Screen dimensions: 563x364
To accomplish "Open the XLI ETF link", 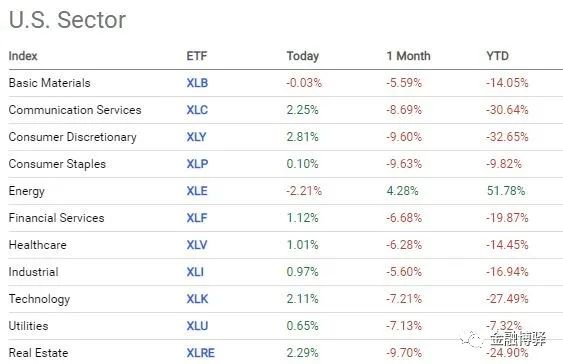I will coord(195,272).
